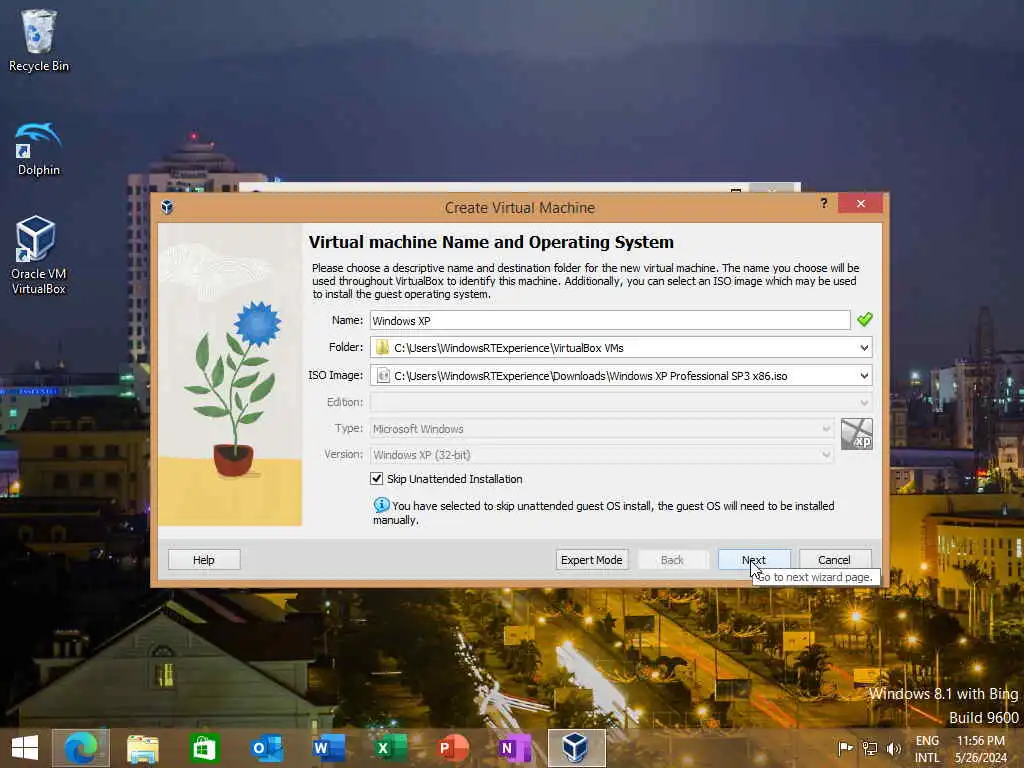Open Excel from the taskbar

click(x=390, y=748)
